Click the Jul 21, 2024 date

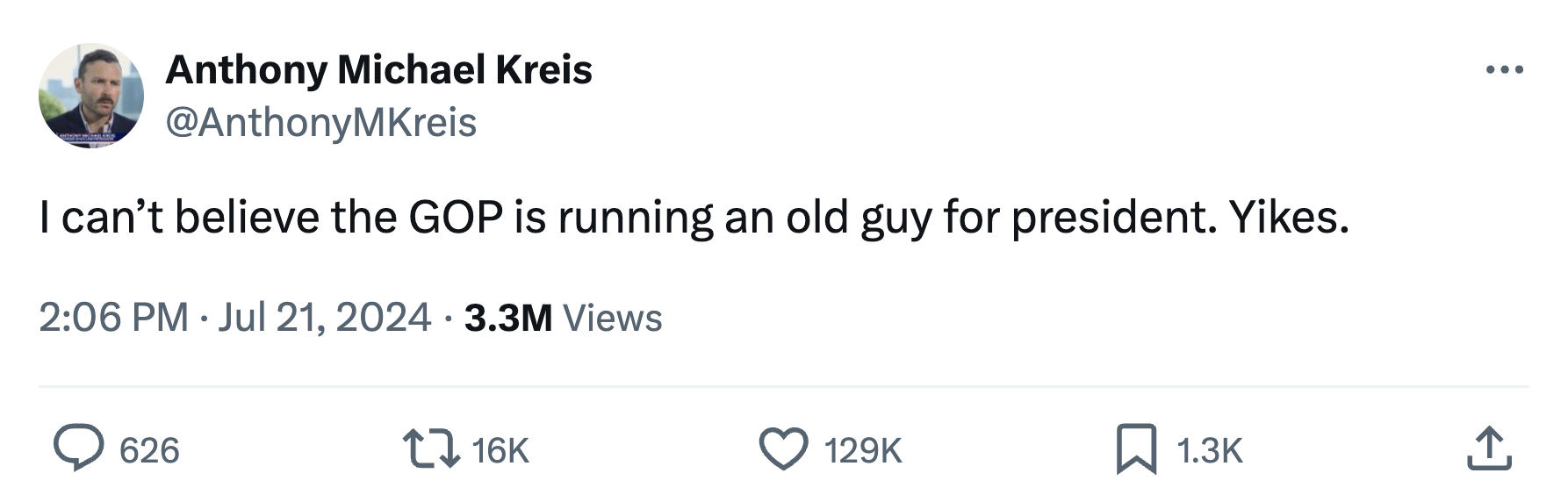coord(324,318)
